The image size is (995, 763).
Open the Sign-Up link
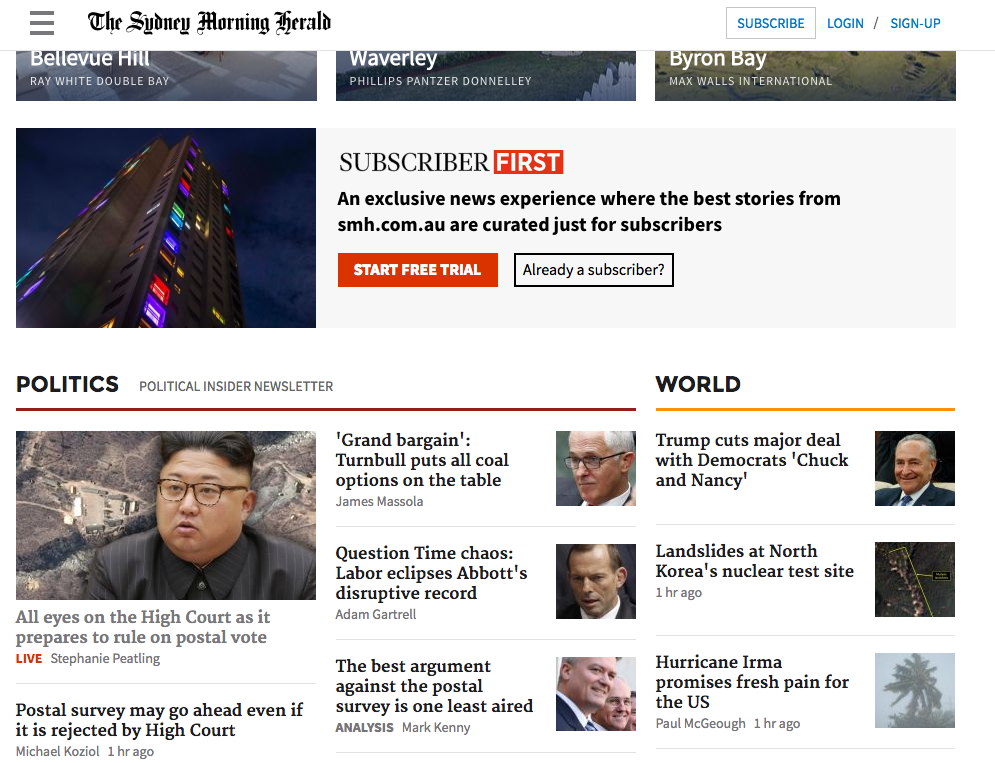pos(915,23)
